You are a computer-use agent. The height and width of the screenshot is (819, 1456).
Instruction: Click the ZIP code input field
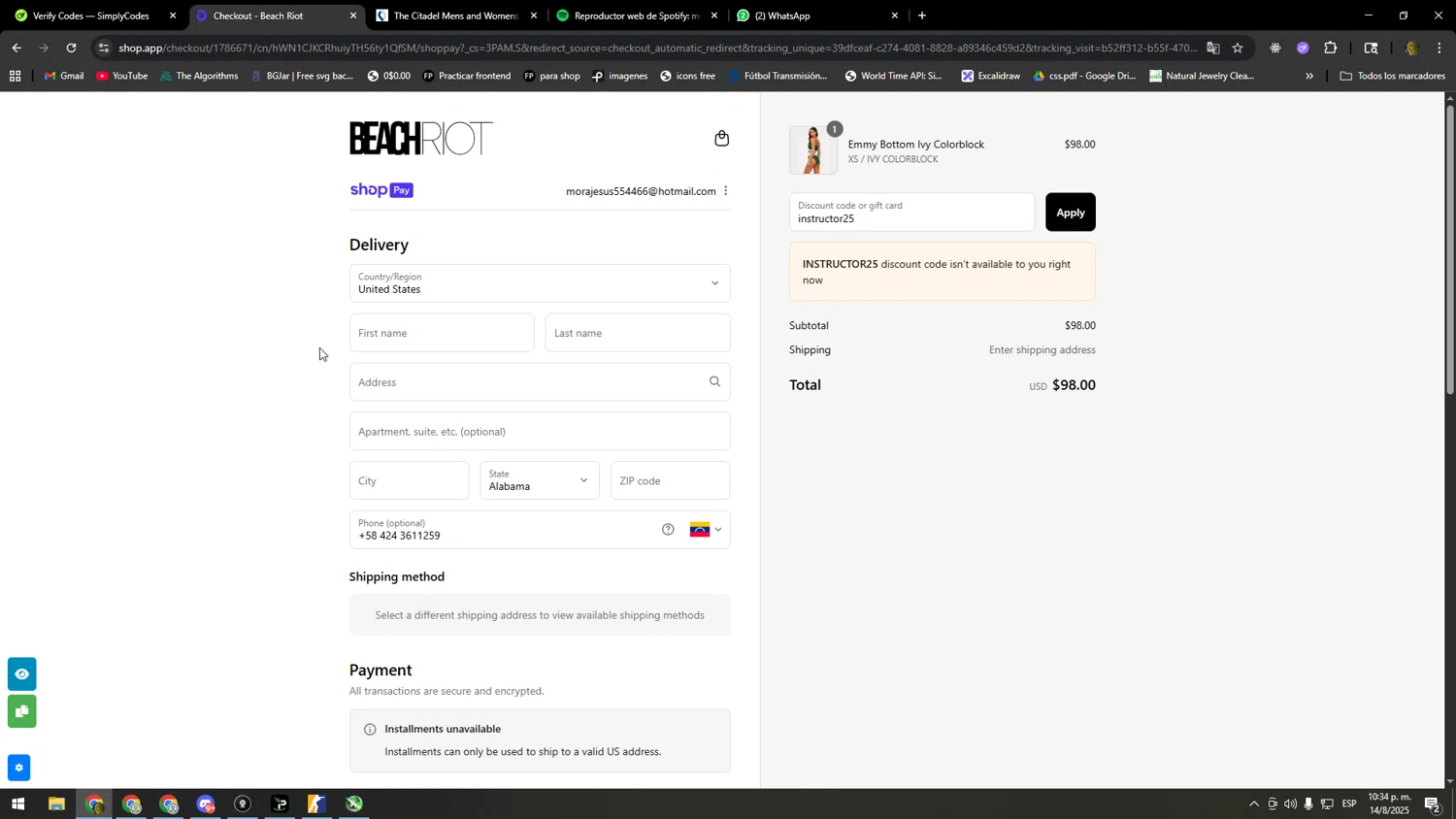coord(670,480)
